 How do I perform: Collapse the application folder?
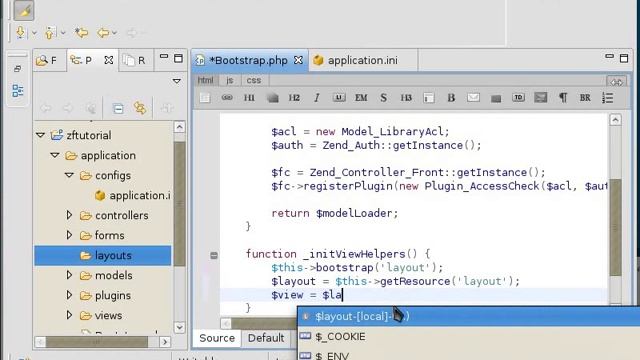pos(55,155)
